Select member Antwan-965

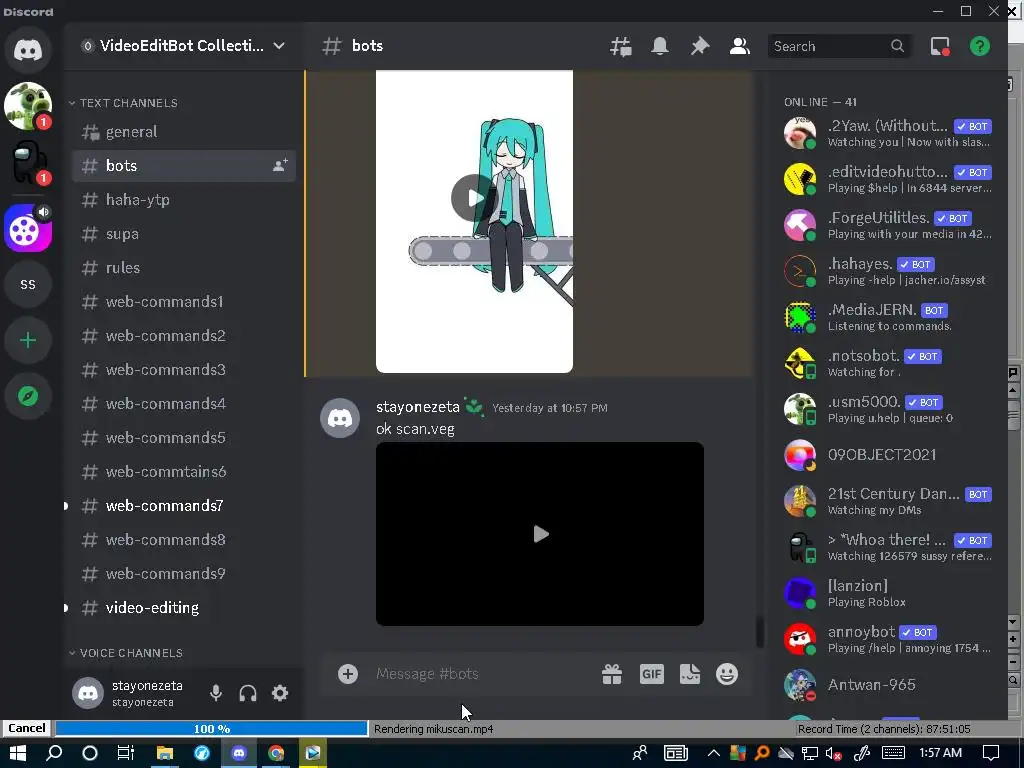point(888,684)
